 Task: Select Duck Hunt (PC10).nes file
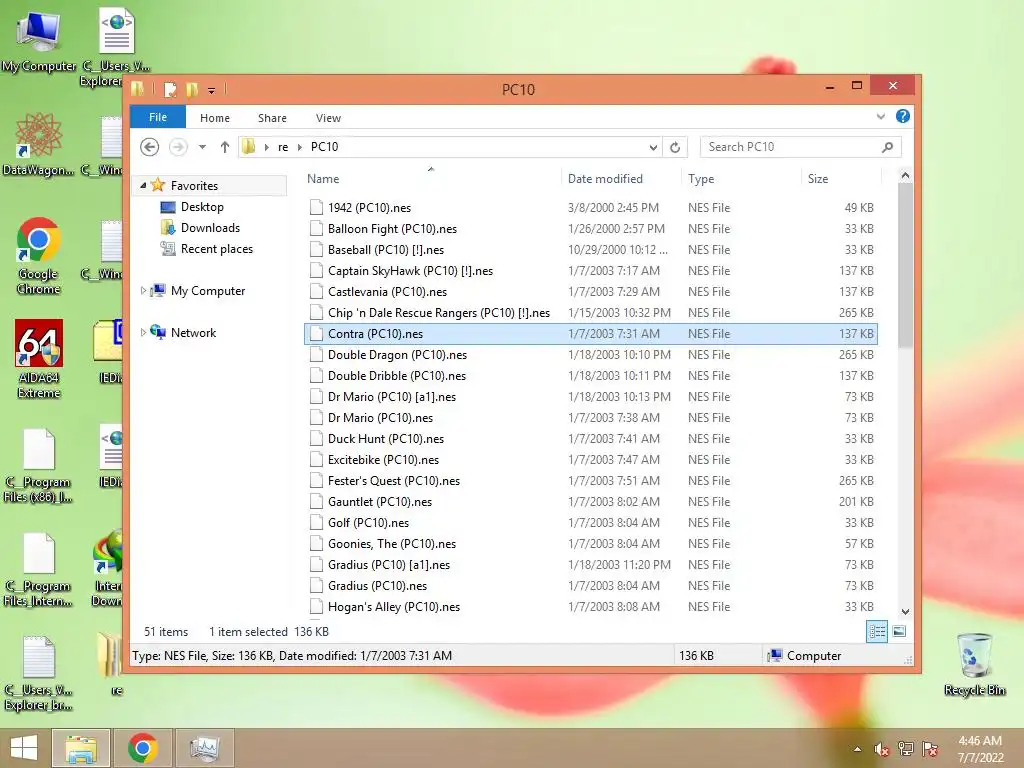coord(590,439)
